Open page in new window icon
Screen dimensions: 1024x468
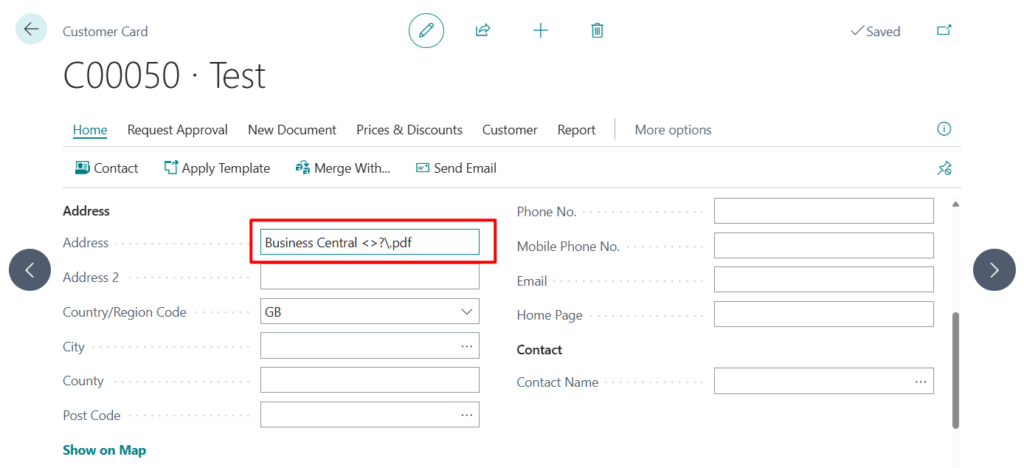pos(943,31)
